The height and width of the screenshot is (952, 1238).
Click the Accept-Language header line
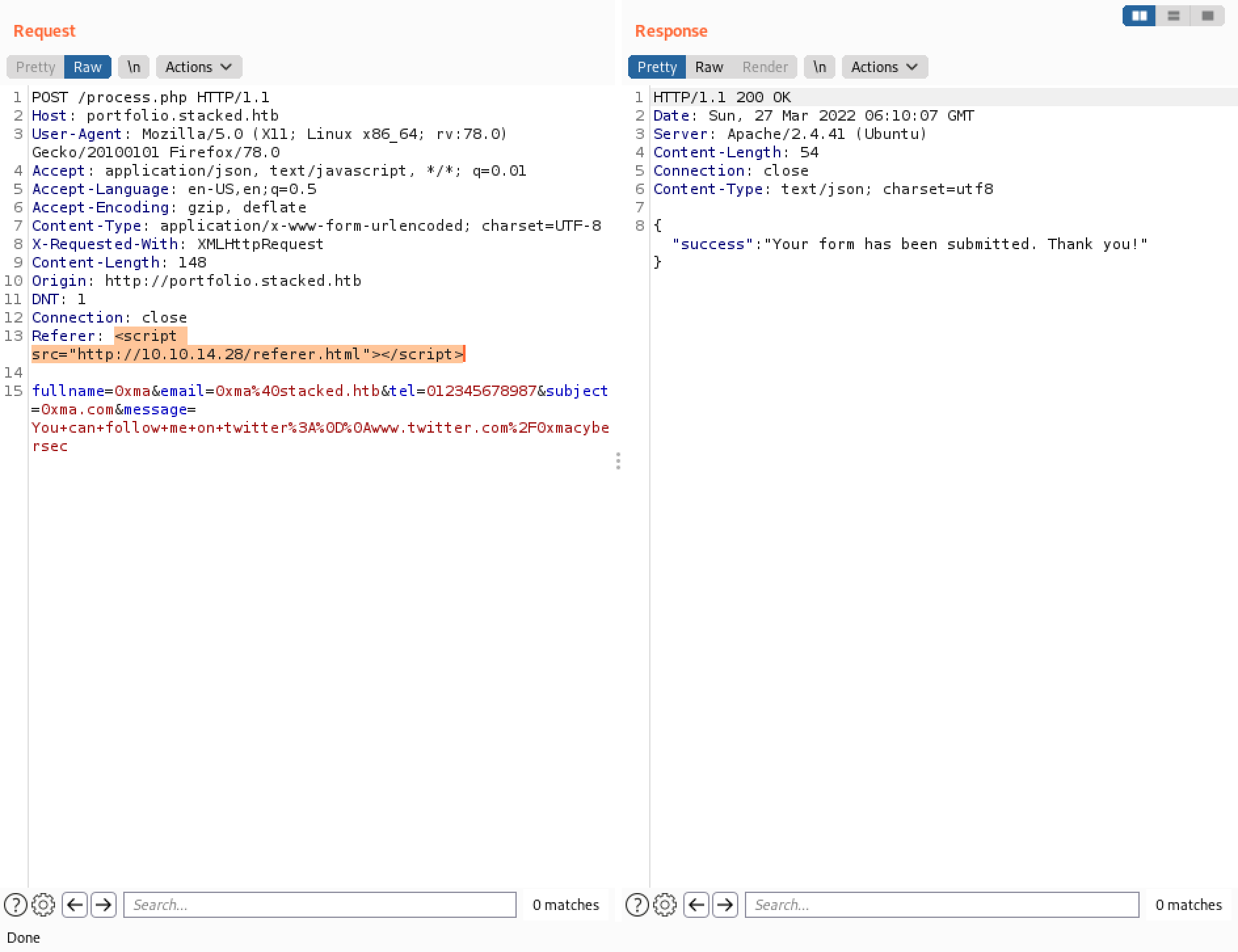(x=174, y=189)
